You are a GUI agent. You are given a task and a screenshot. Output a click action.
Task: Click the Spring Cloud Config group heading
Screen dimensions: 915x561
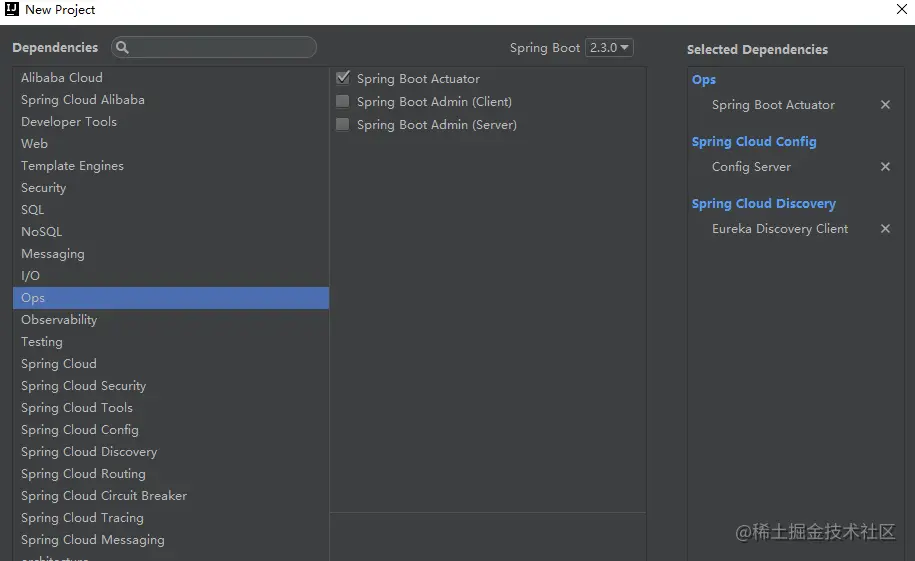tap(754, 142)
